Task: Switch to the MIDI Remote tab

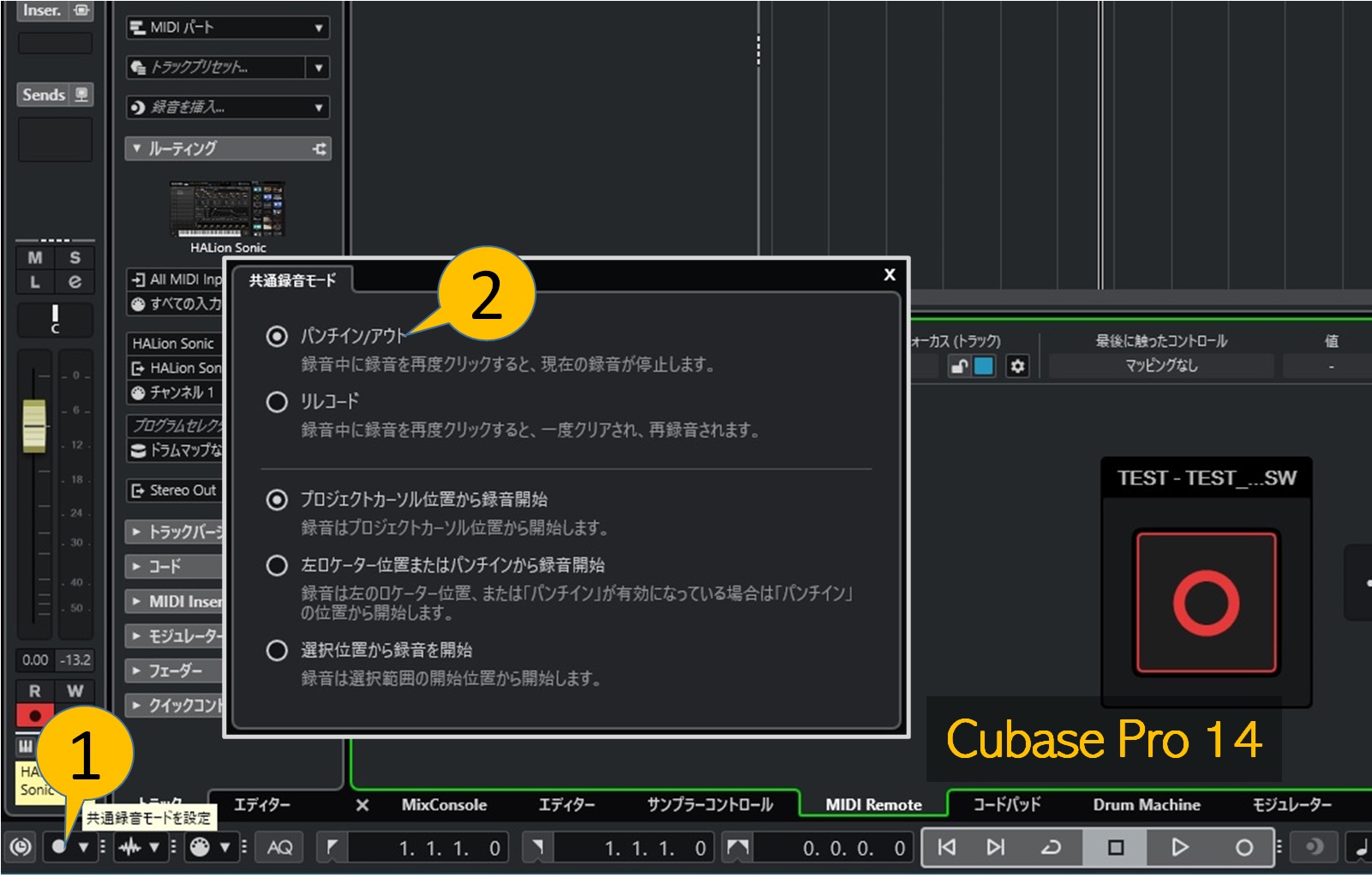Action: (873, 805)
